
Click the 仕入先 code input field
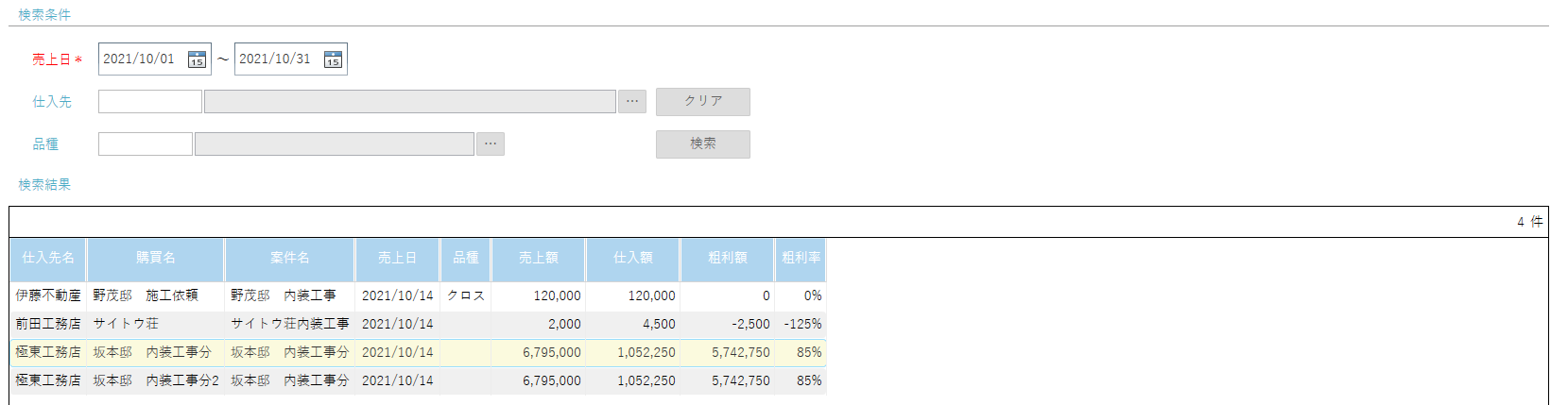(149, 101)
